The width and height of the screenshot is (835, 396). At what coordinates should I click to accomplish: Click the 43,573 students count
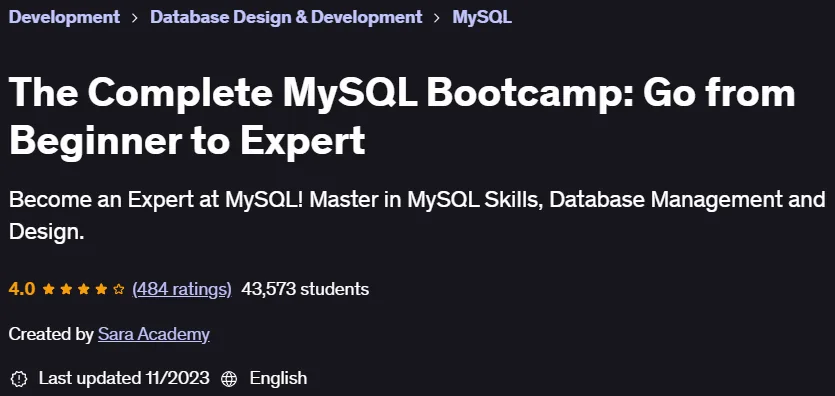coord(305,289)
